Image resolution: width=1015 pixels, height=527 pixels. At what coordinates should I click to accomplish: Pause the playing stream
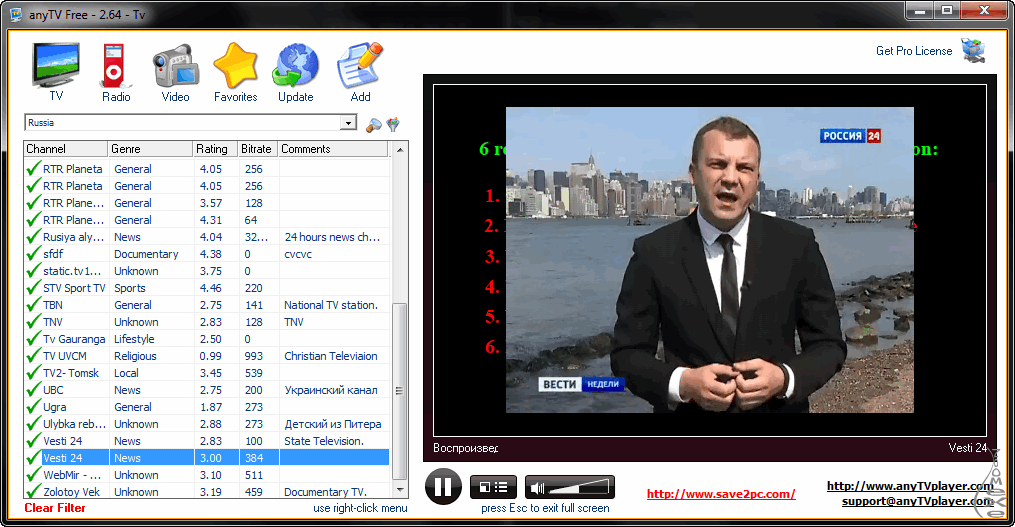443,487
